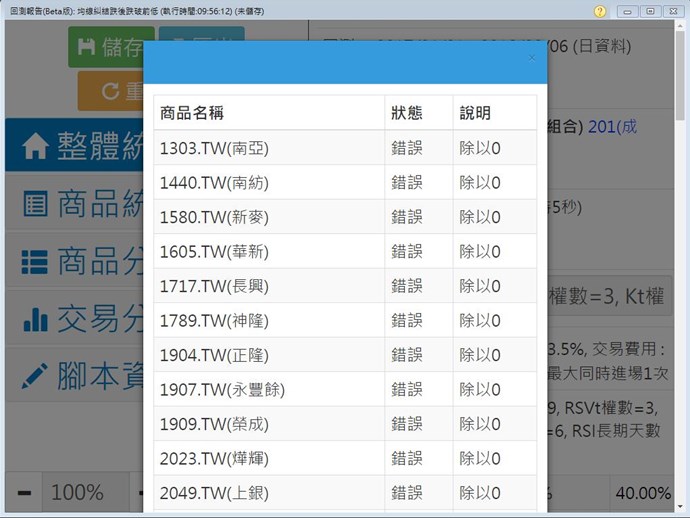Click the green 儲存 save button

[106, 47]
